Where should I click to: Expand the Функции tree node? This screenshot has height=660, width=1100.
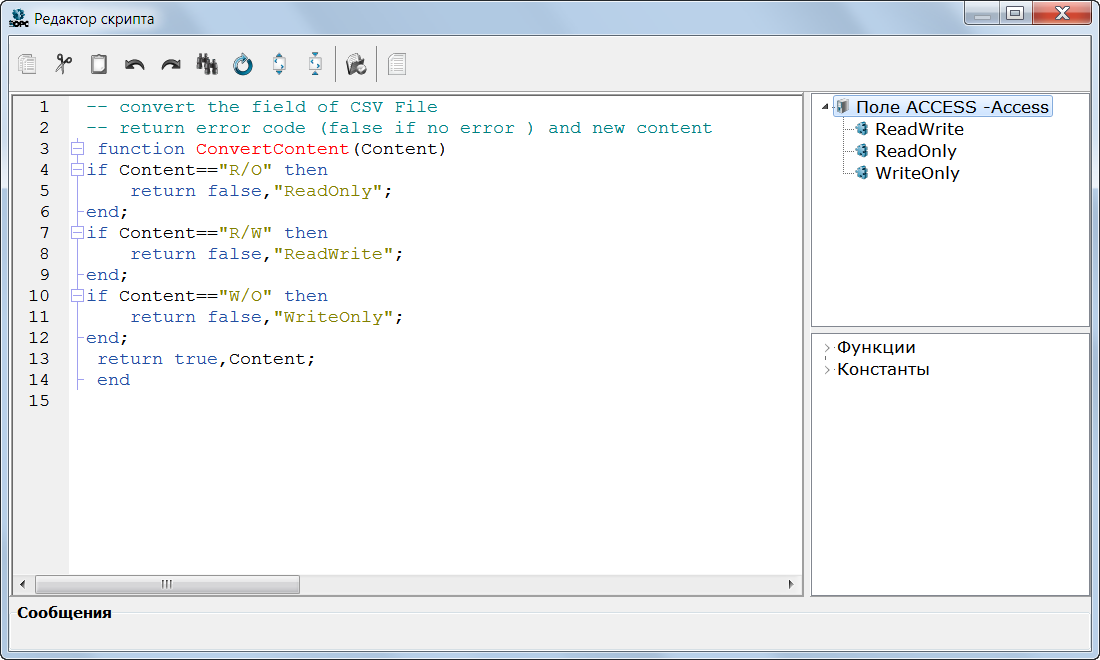tap(827, 347)
